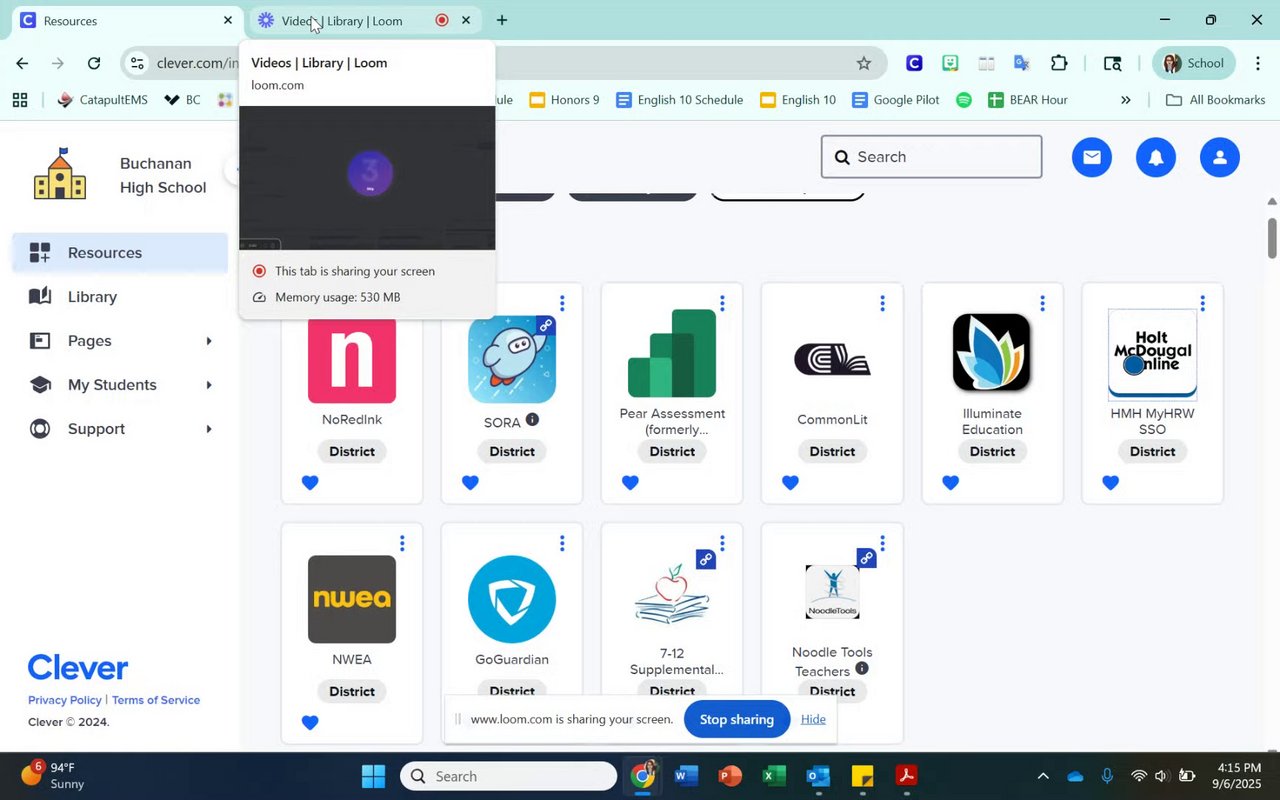Toggle favorite heart on CommonLit

pos(790,483)
